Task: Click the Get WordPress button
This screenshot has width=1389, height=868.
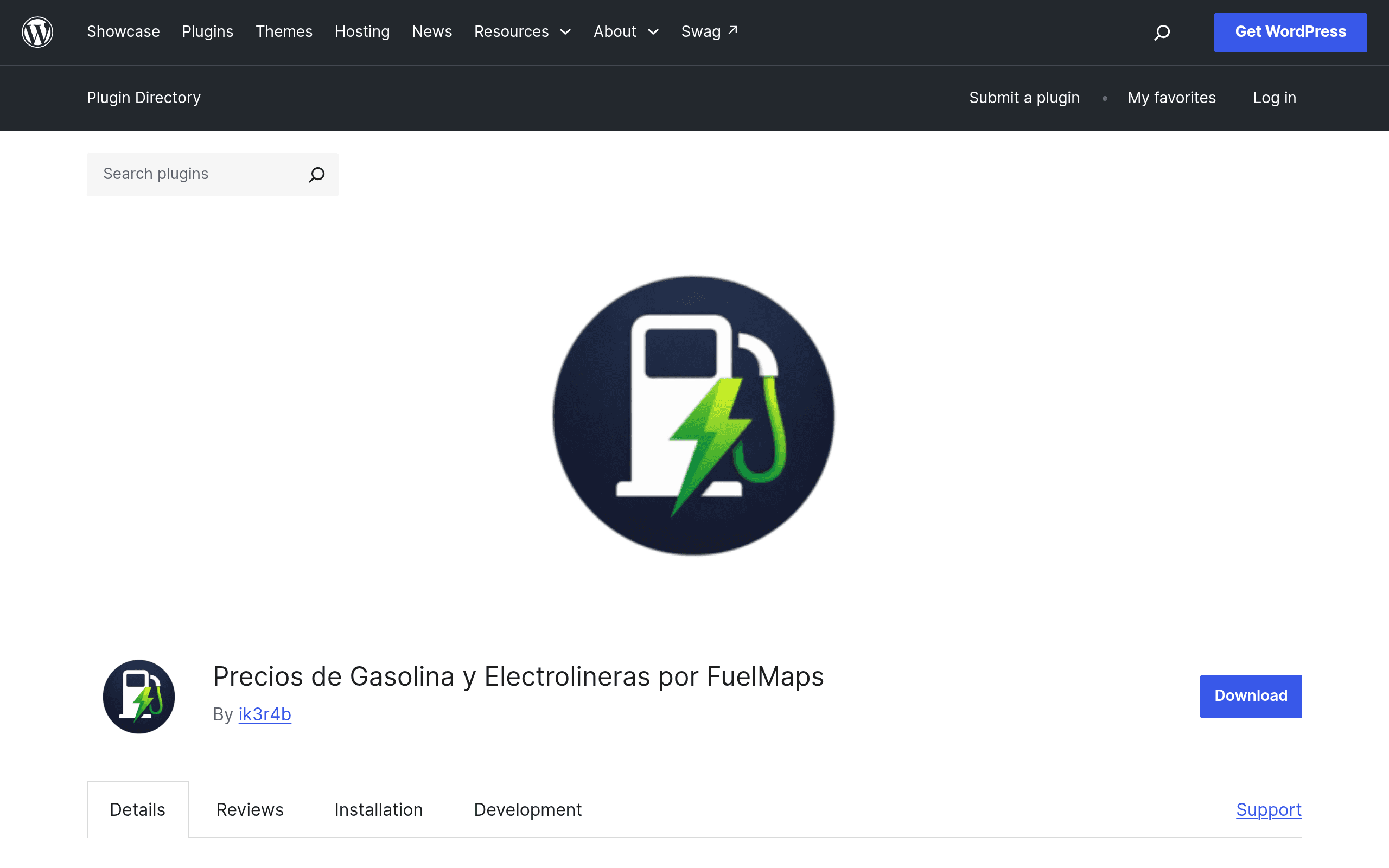Action: pos(1290,32)
